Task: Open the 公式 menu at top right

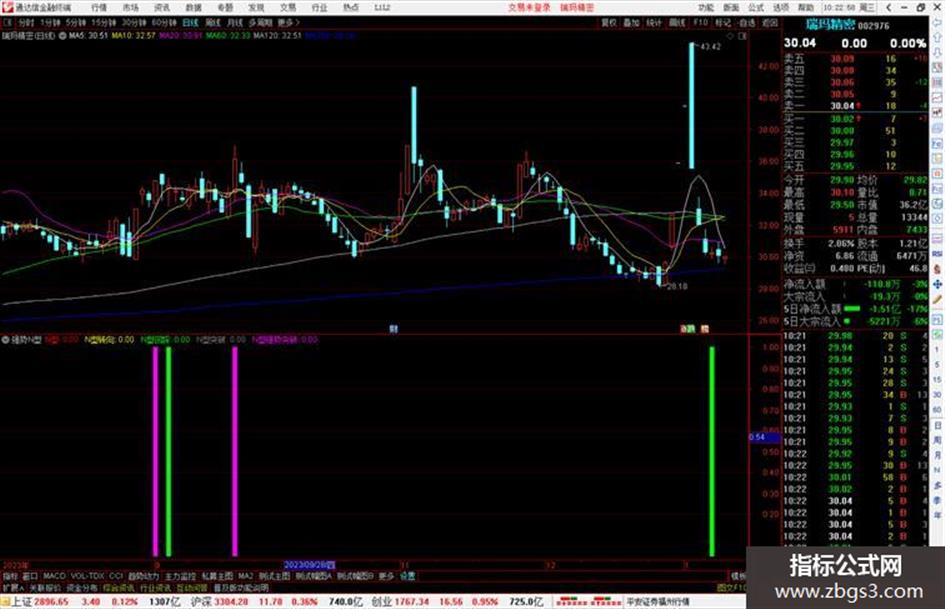Action: [756, 7]
